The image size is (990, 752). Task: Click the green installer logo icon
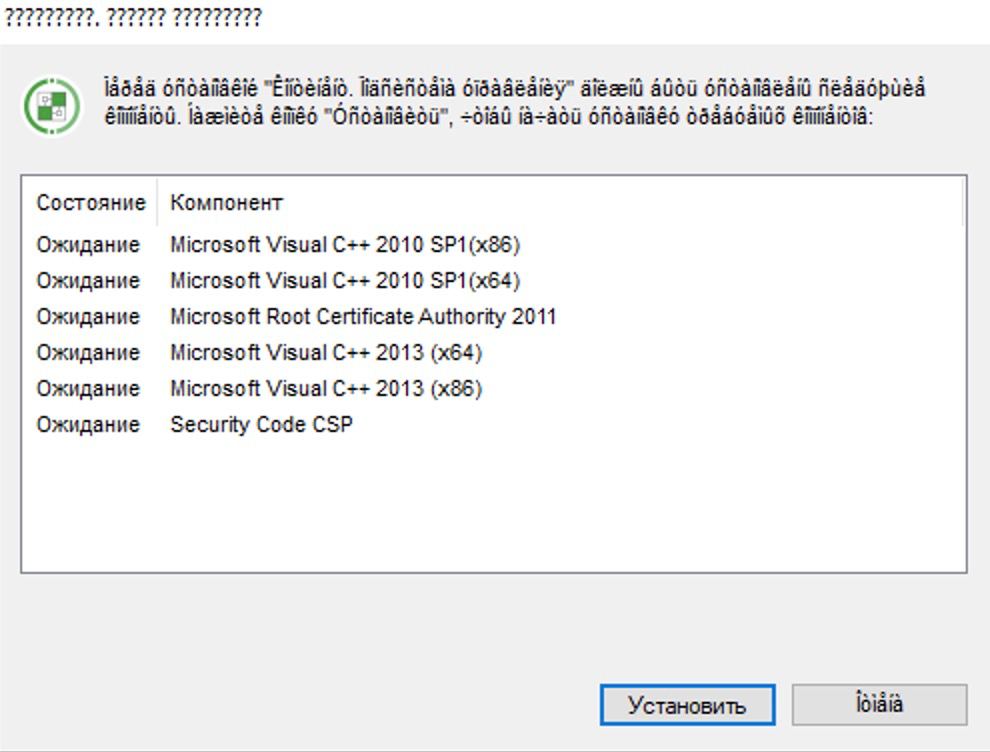tap(52, 105)
